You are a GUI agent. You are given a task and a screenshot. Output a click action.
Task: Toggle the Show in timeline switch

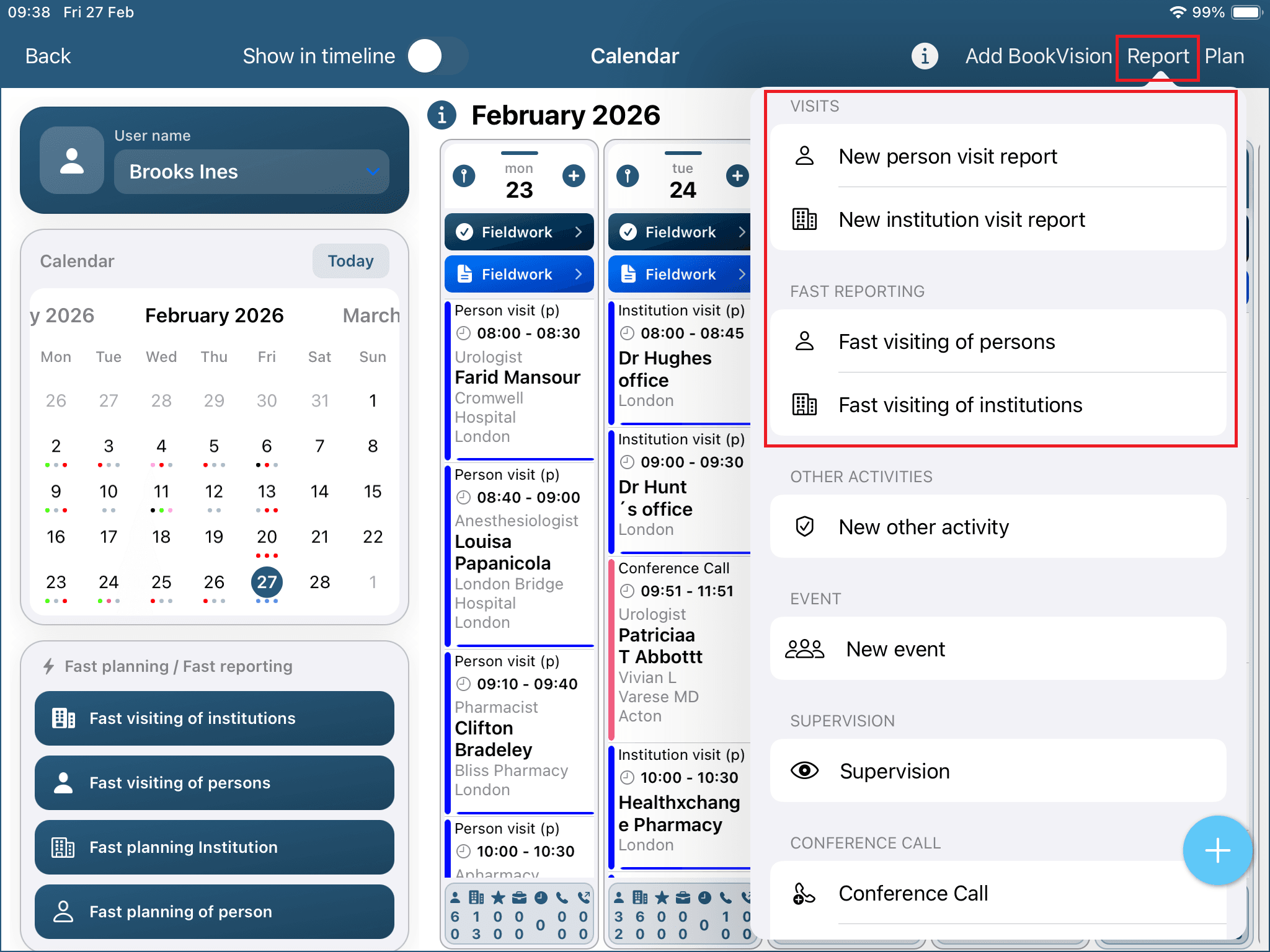click(438, 56)
